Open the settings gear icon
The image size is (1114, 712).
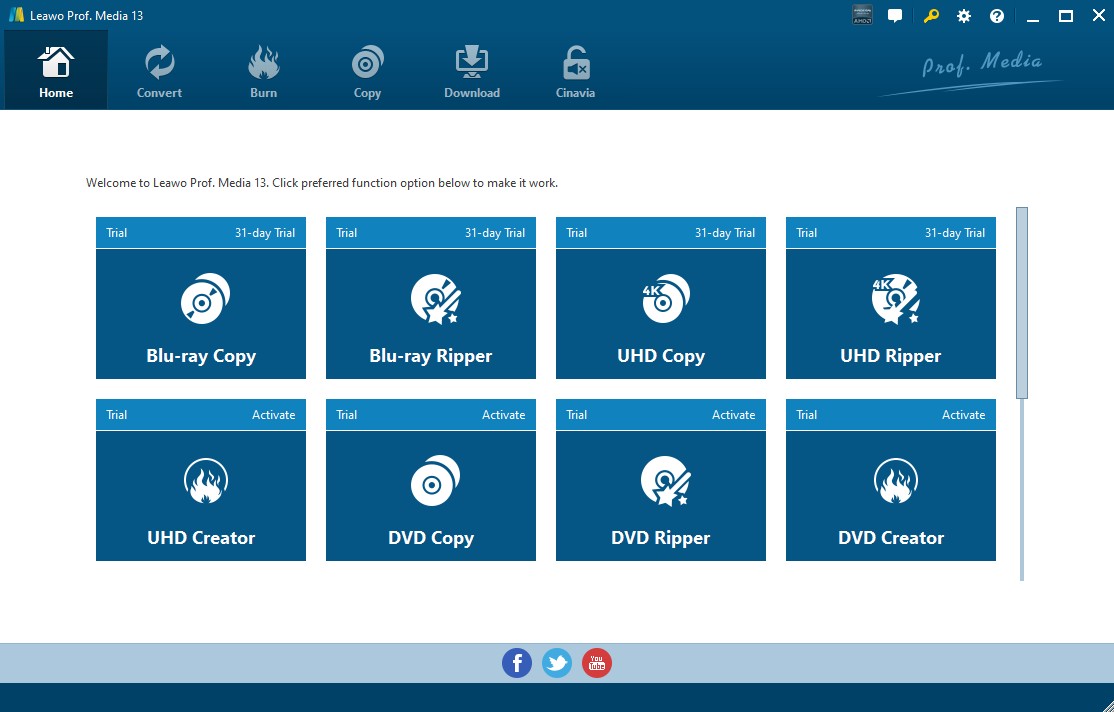963,15
